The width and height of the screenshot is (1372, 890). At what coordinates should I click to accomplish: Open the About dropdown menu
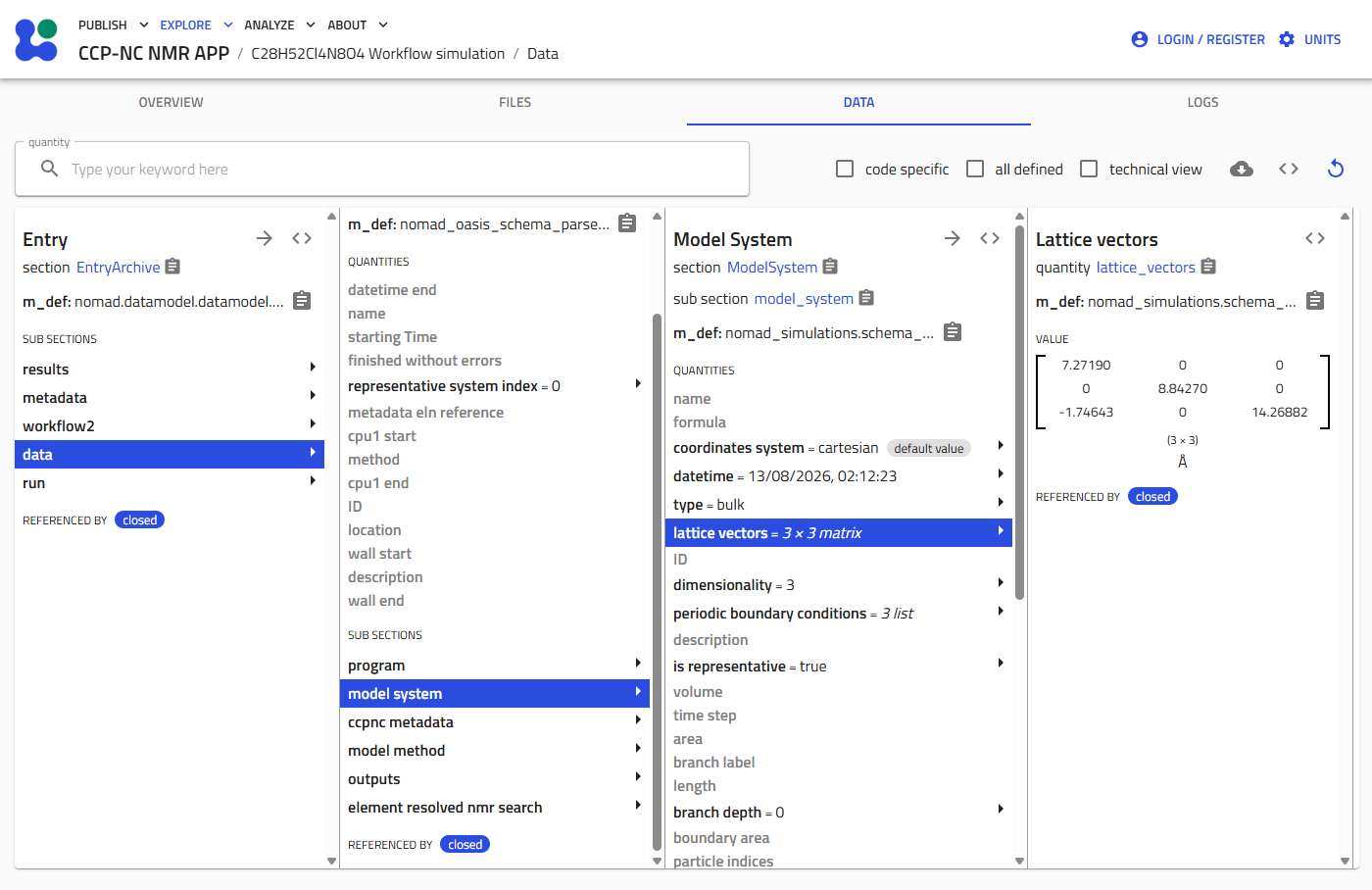358,25
